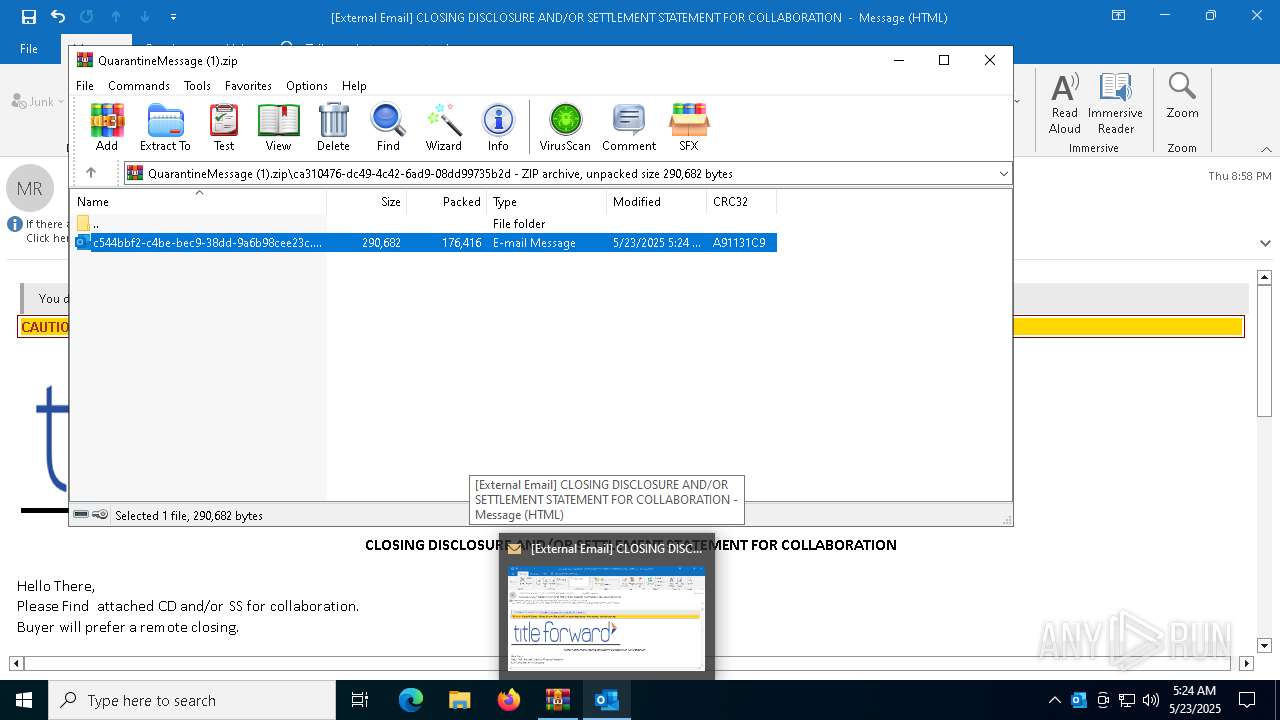
Task: Open the Help menu in WinRAR
Action: (354, 86)
